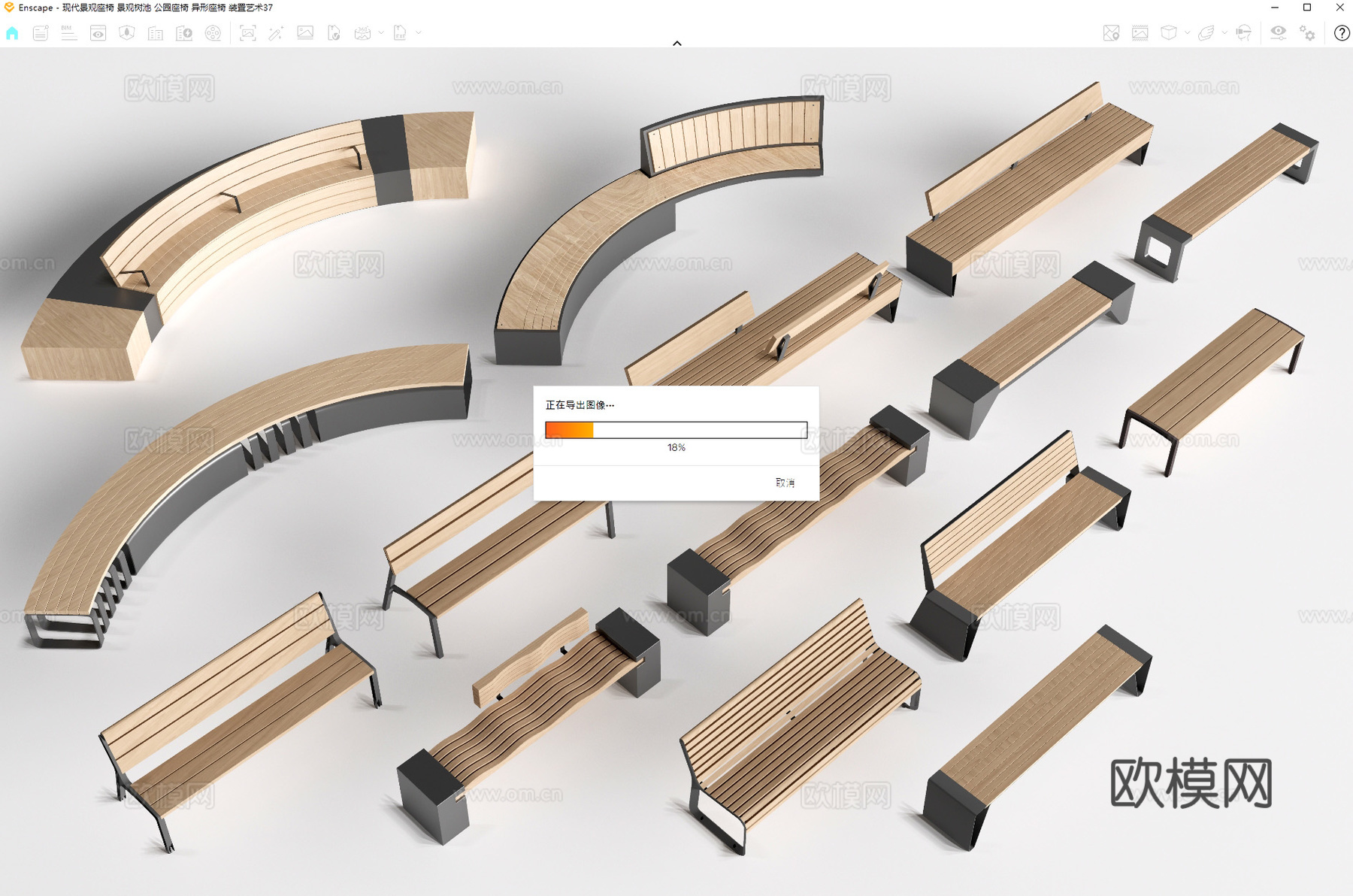1353x896 pixels.
Task: Click the 取消 cancel button
Action: [785, 483]
